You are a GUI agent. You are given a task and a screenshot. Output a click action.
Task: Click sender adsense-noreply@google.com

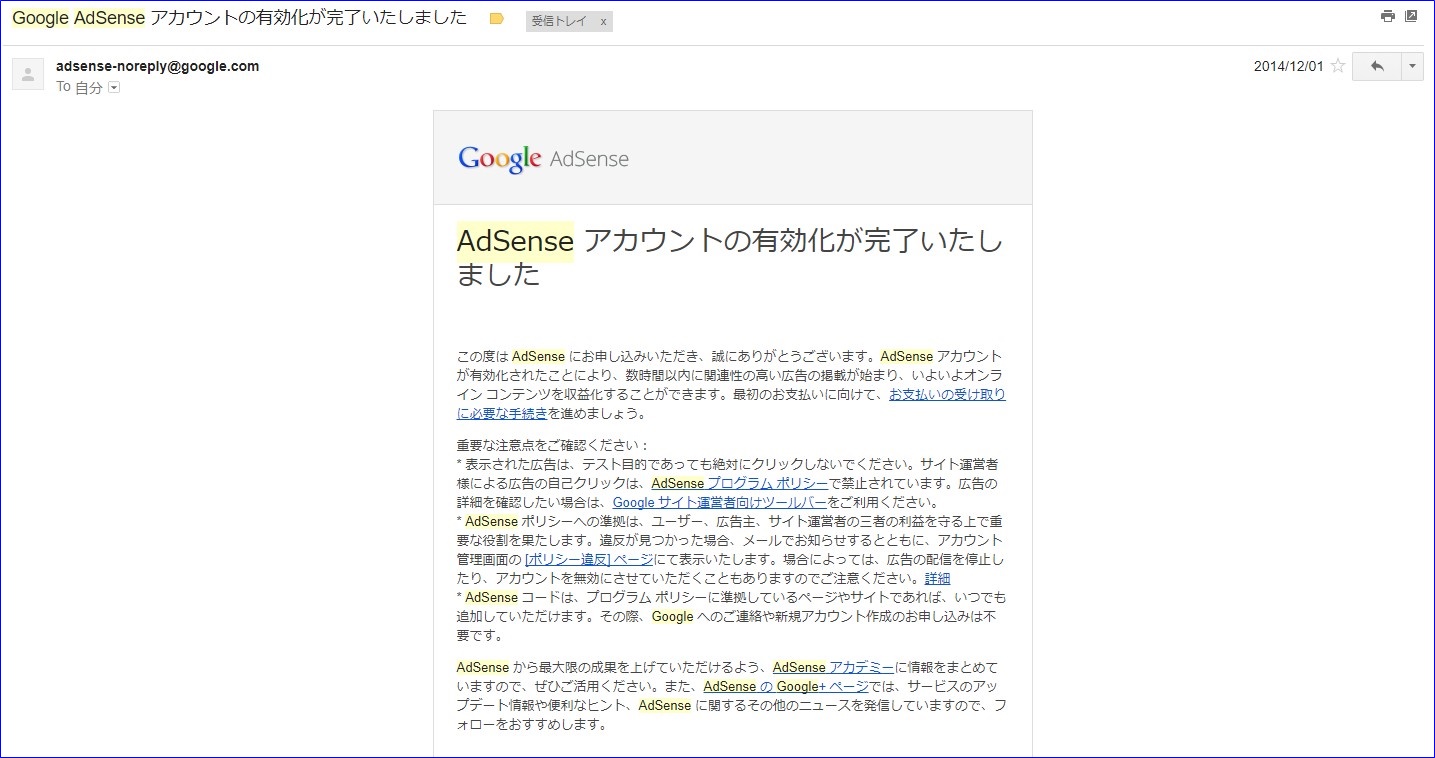[158, 67]
